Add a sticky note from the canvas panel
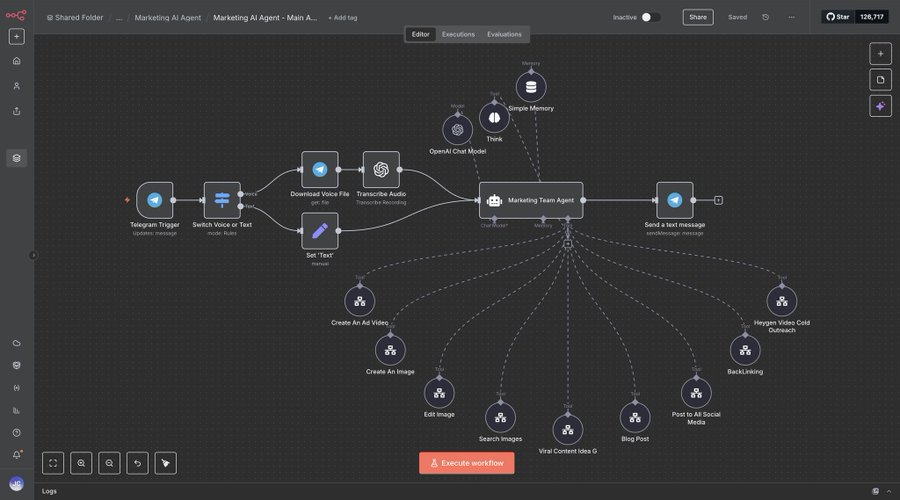This screenshot has height=500, width=900. pos(880,80)
